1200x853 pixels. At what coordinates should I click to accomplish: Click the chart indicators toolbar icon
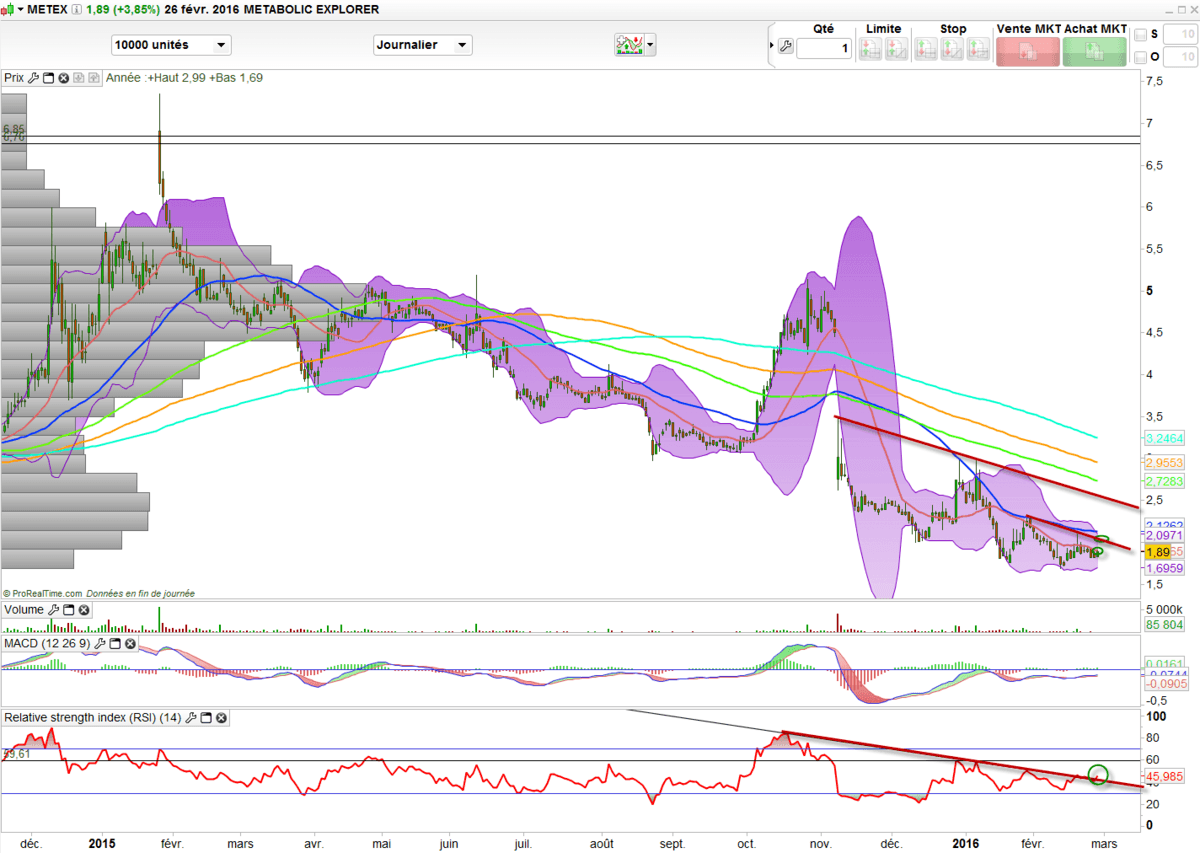[629, 45]
